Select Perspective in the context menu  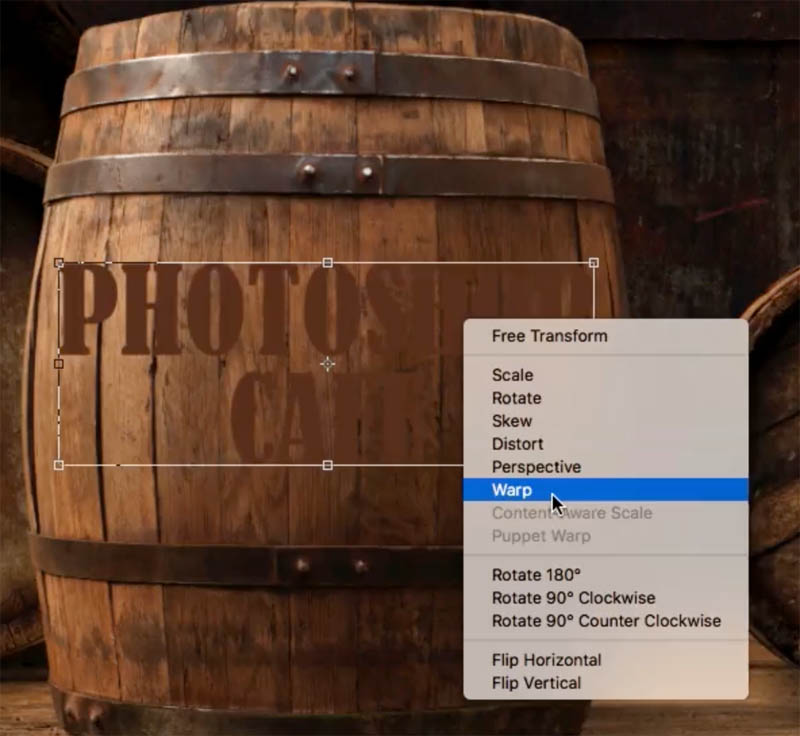click(x=535, y=467)
